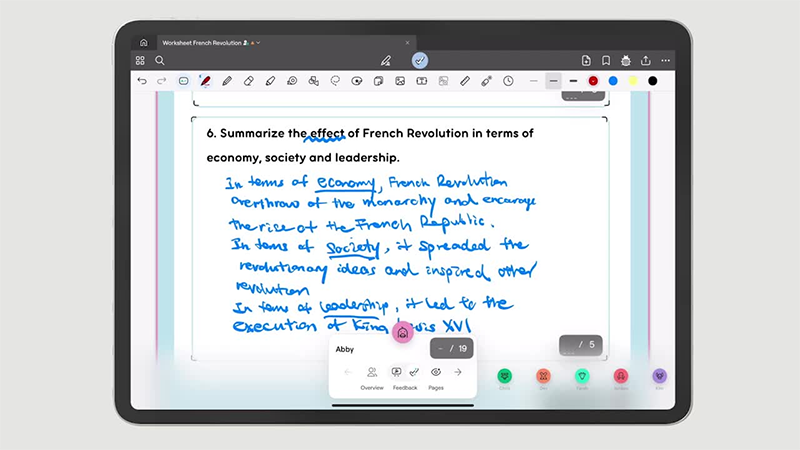Switch to Worksheet French Revolution tab
The width and height of the screenshot is (800, 450).
tap(286, 43)
